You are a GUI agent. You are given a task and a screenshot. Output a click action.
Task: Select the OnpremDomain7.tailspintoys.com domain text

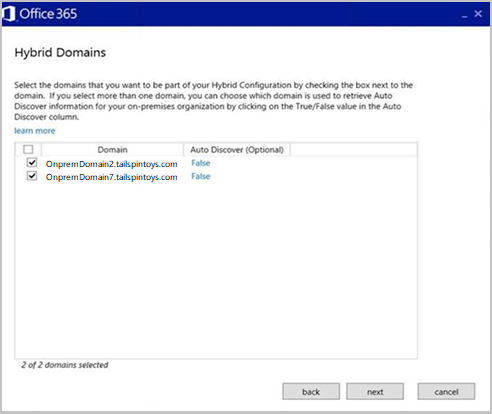[112, 177]
